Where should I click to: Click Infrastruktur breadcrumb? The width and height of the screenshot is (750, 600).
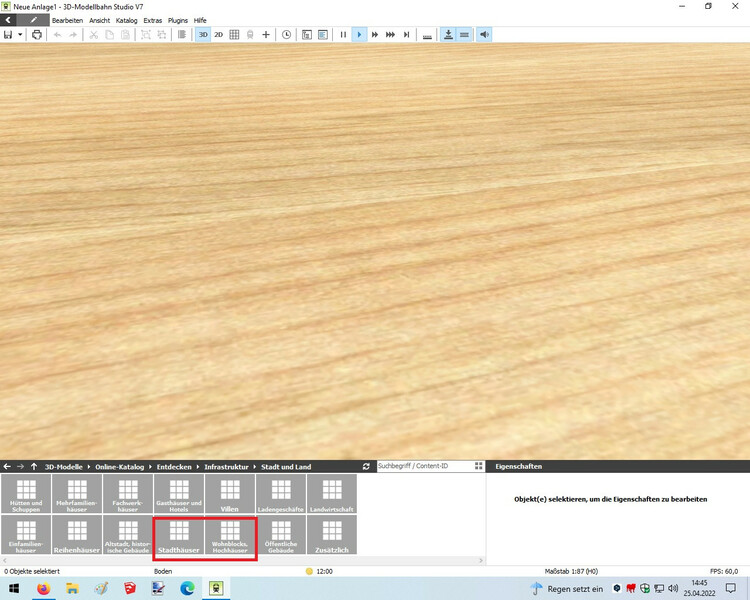pos(226,467)
